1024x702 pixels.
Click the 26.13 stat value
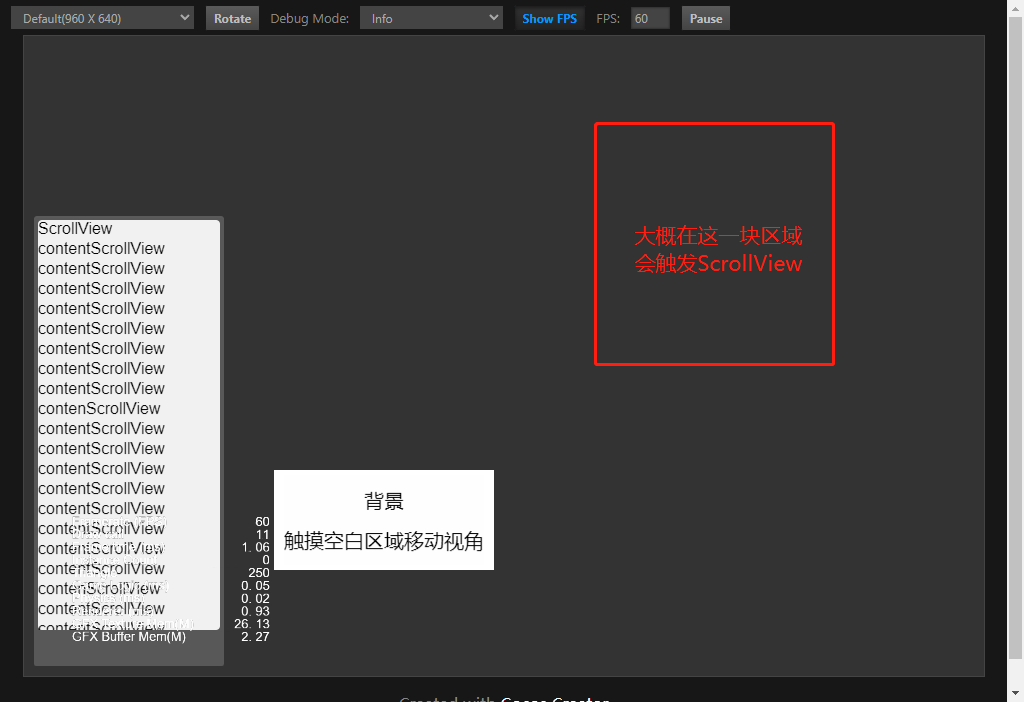pyautogui.click(x=252, y=624)
